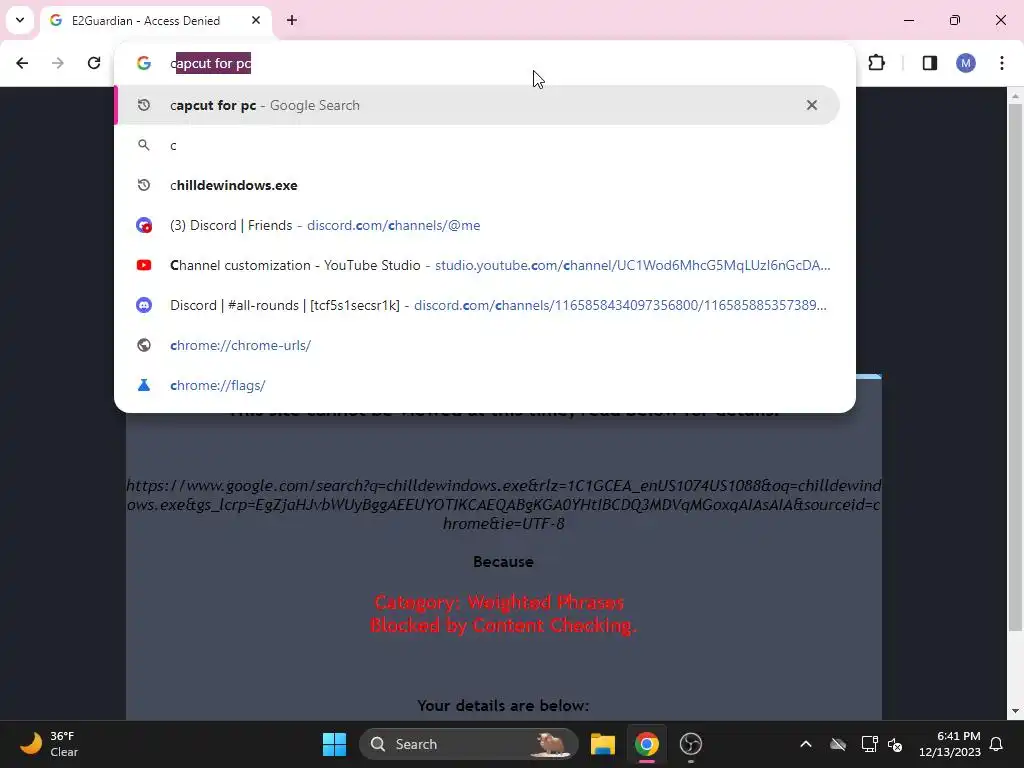Screen dimensions: 1024x768
Task: Close the E2Guardian - Access Denied tab
Action: (x=256, y=20)
